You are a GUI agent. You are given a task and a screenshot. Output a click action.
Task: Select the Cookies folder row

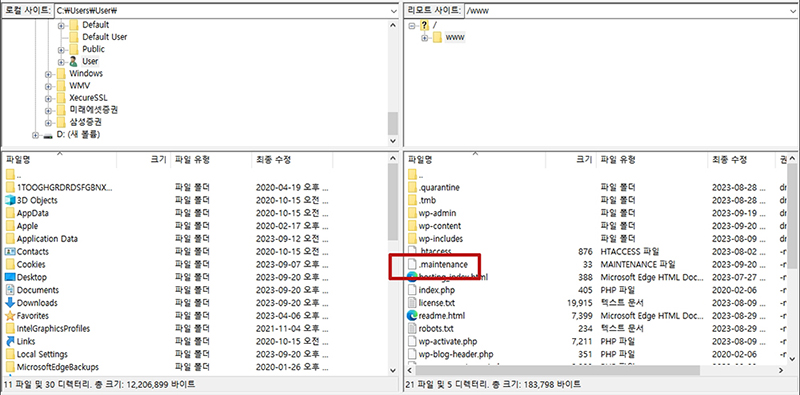[195, 264]
